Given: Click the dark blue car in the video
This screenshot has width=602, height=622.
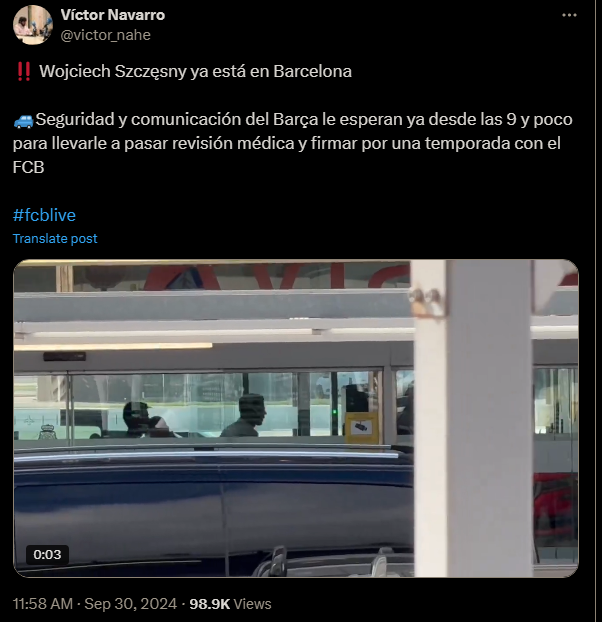Looking at the screenshot, I should pos(213,512).
